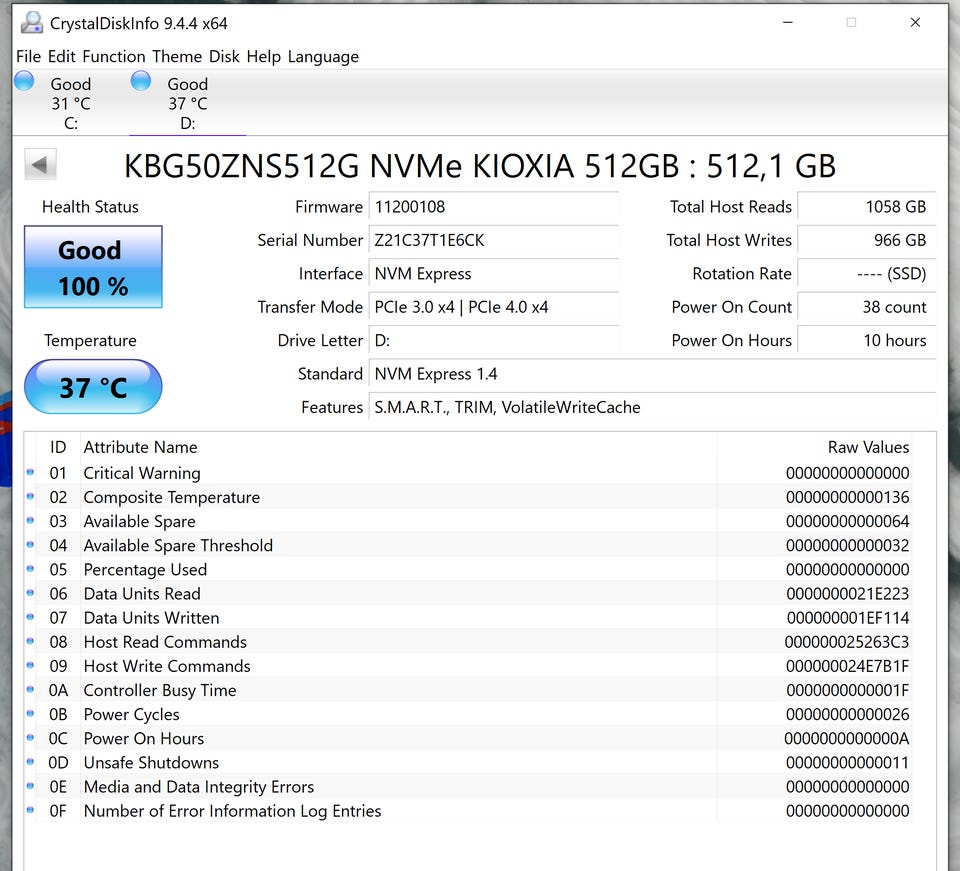Open the Theme menu
Image resolution: width=960 pixels, height=871 pixels.
coord(177,57)
